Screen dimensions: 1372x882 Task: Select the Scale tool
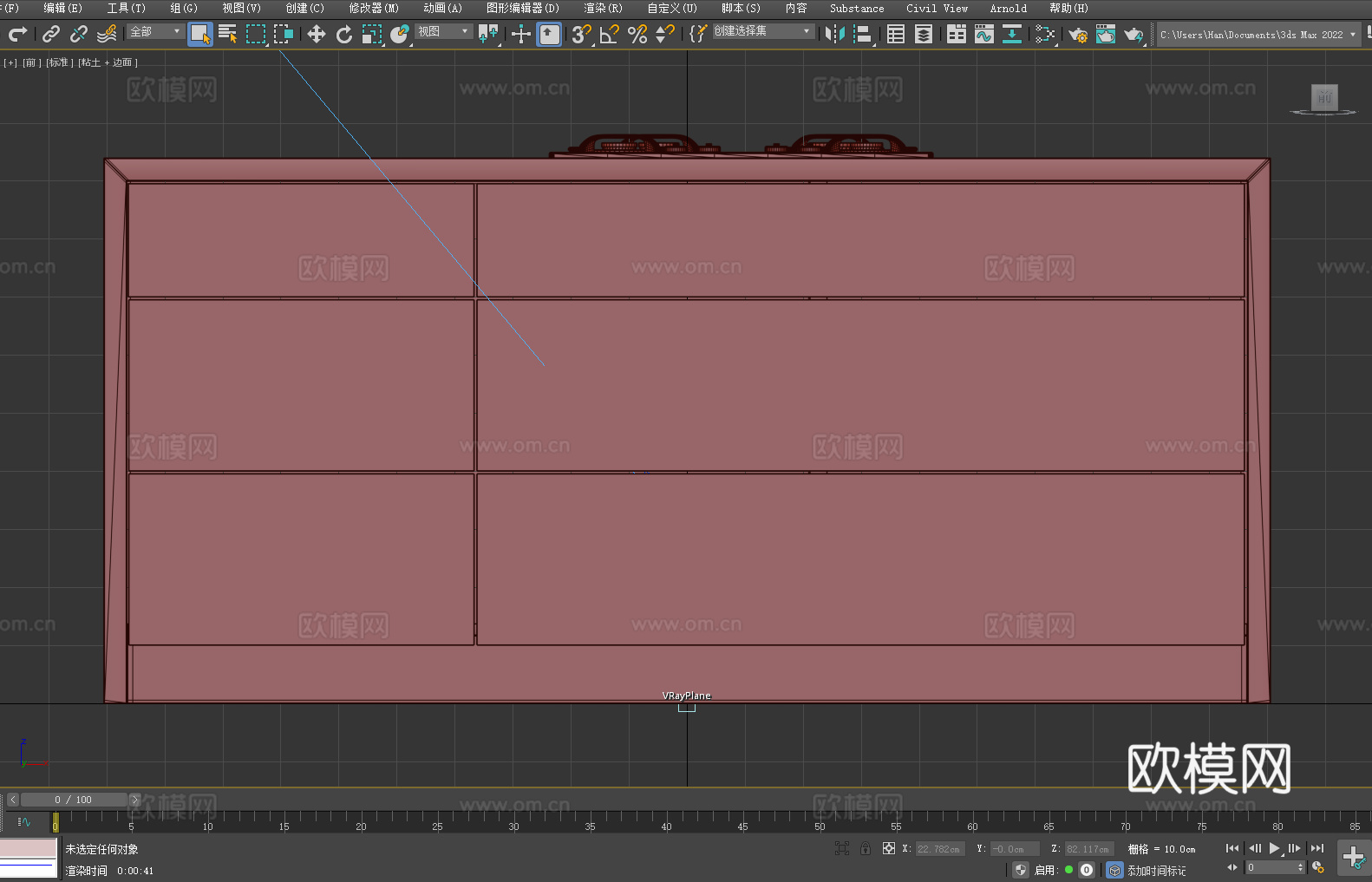[372, 34]
